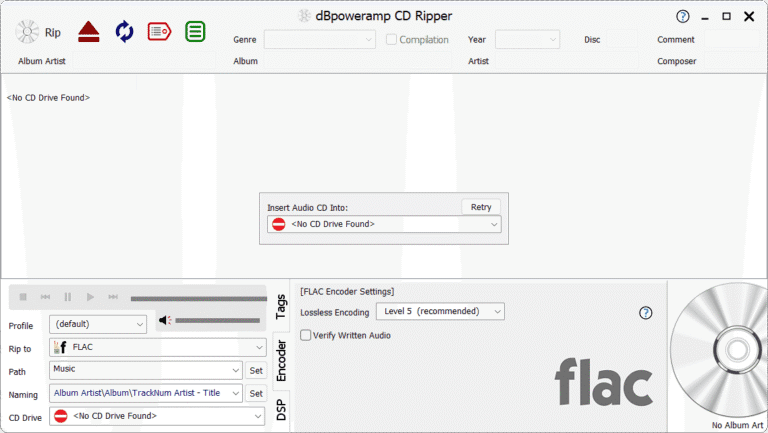The width and height of the screenshot is (768, 433).
Task: Pause playback
Action: (68, 297)
